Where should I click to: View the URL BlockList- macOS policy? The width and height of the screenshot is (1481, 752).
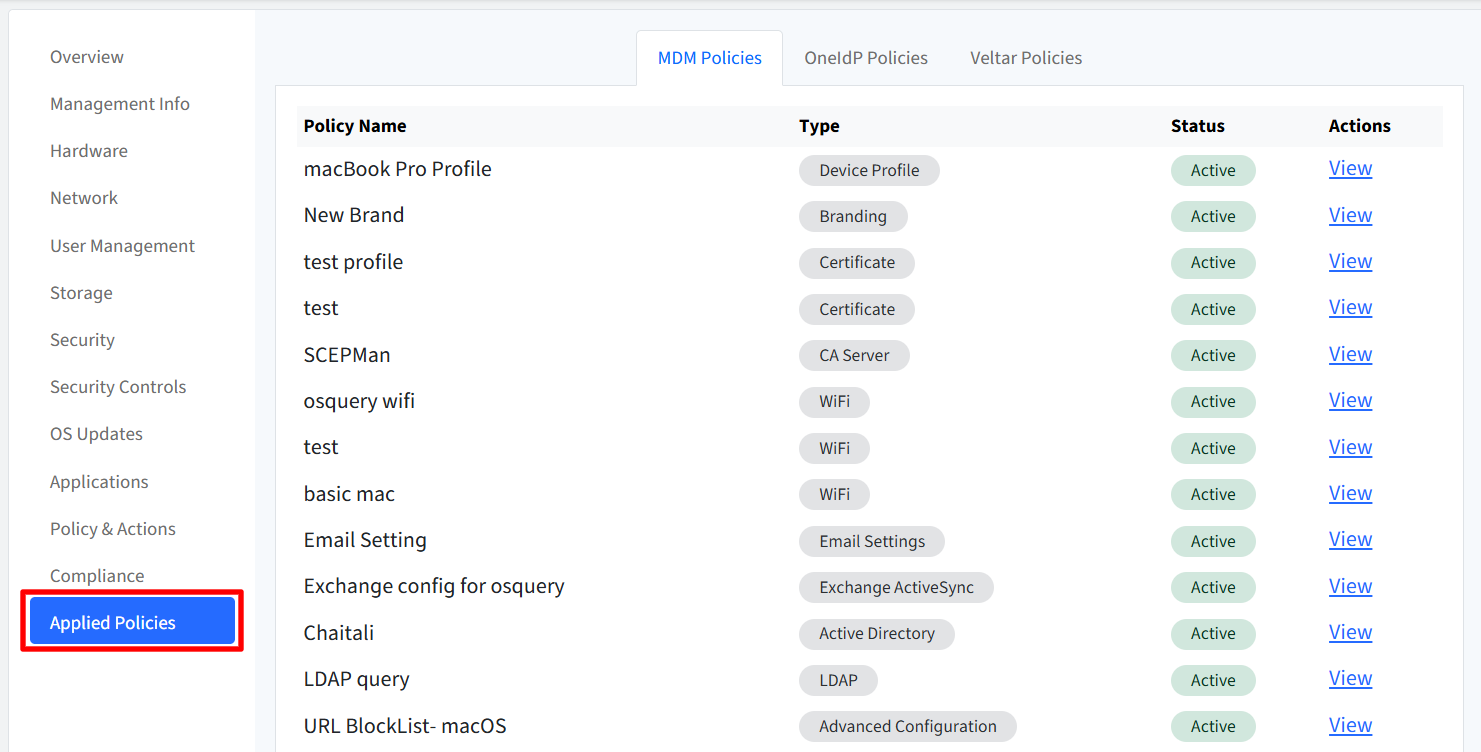(x=1350, y=726)
